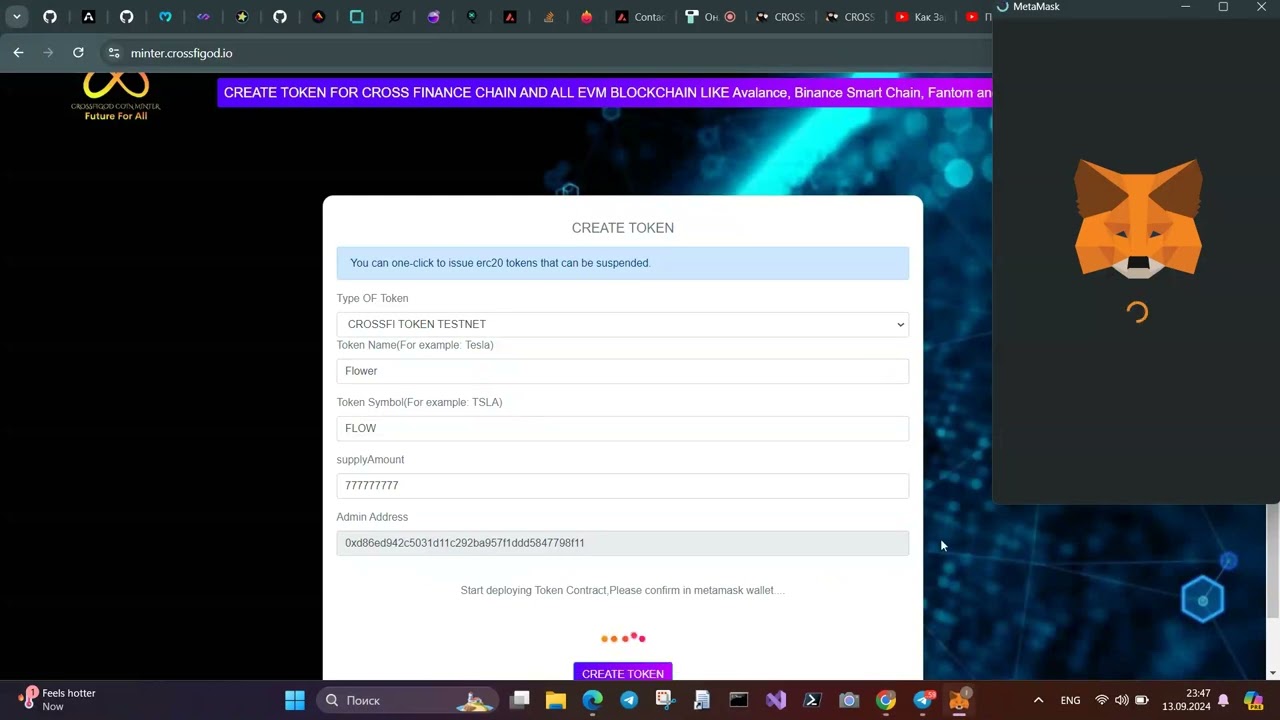Screen dimensions: 1280x720
Task: Open File Explorer from the taskbar
Action: pos(556,700)
